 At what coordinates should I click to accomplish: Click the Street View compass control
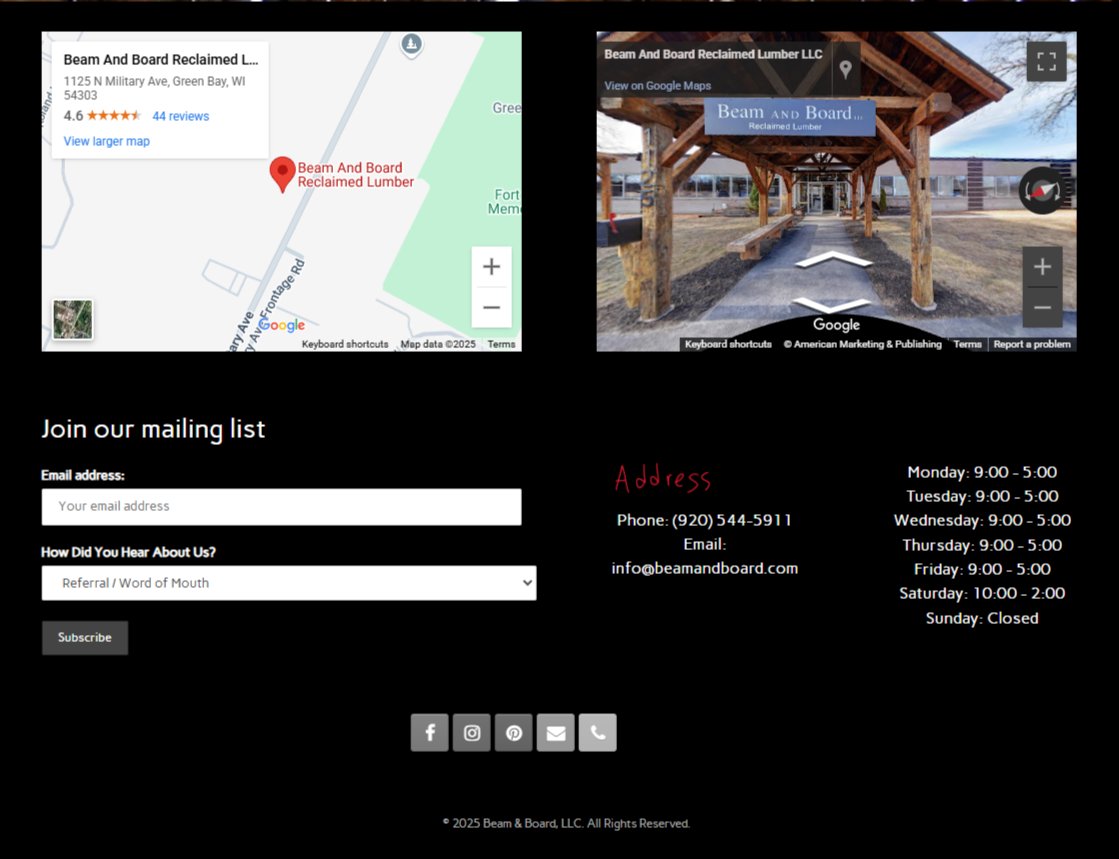[1042, 190]
